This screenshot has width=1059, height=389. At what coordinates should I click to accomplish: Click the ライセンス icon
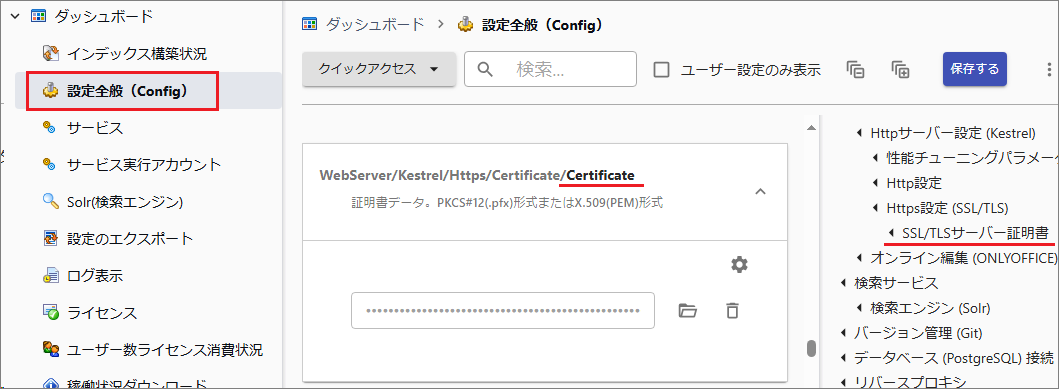coord(50,313)
